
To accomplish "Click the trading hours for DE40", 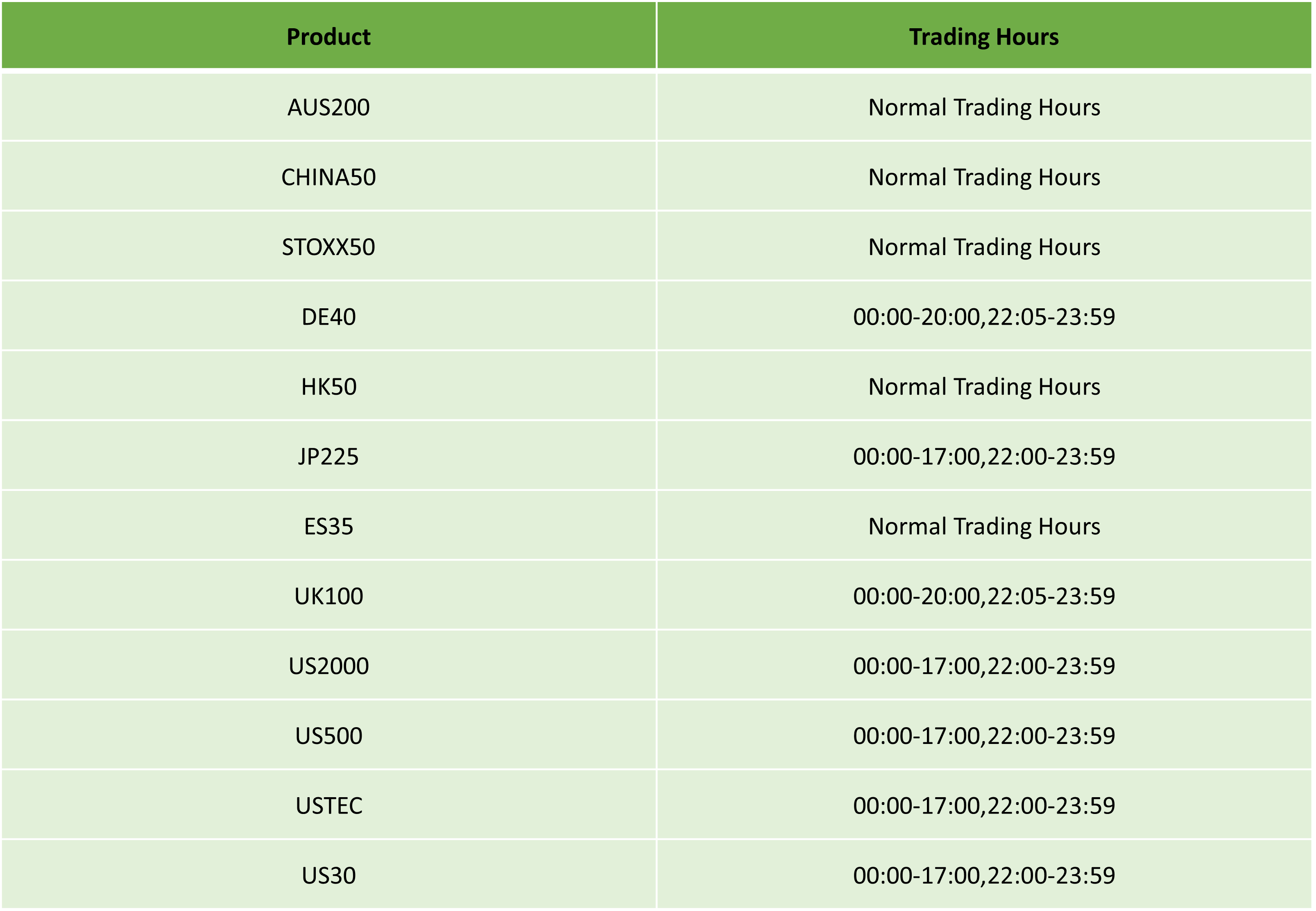I will click(x=985, y=317).
